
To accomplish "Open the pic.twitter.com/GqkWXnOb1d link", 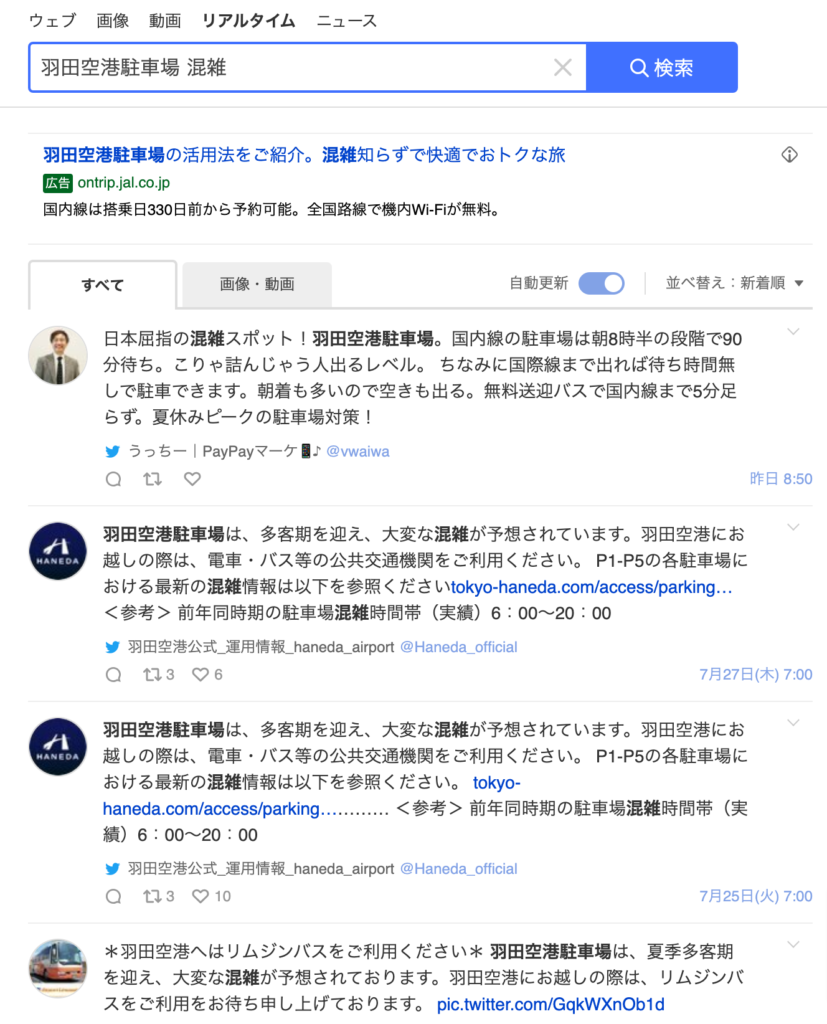I will click(x=551, y=1004).
